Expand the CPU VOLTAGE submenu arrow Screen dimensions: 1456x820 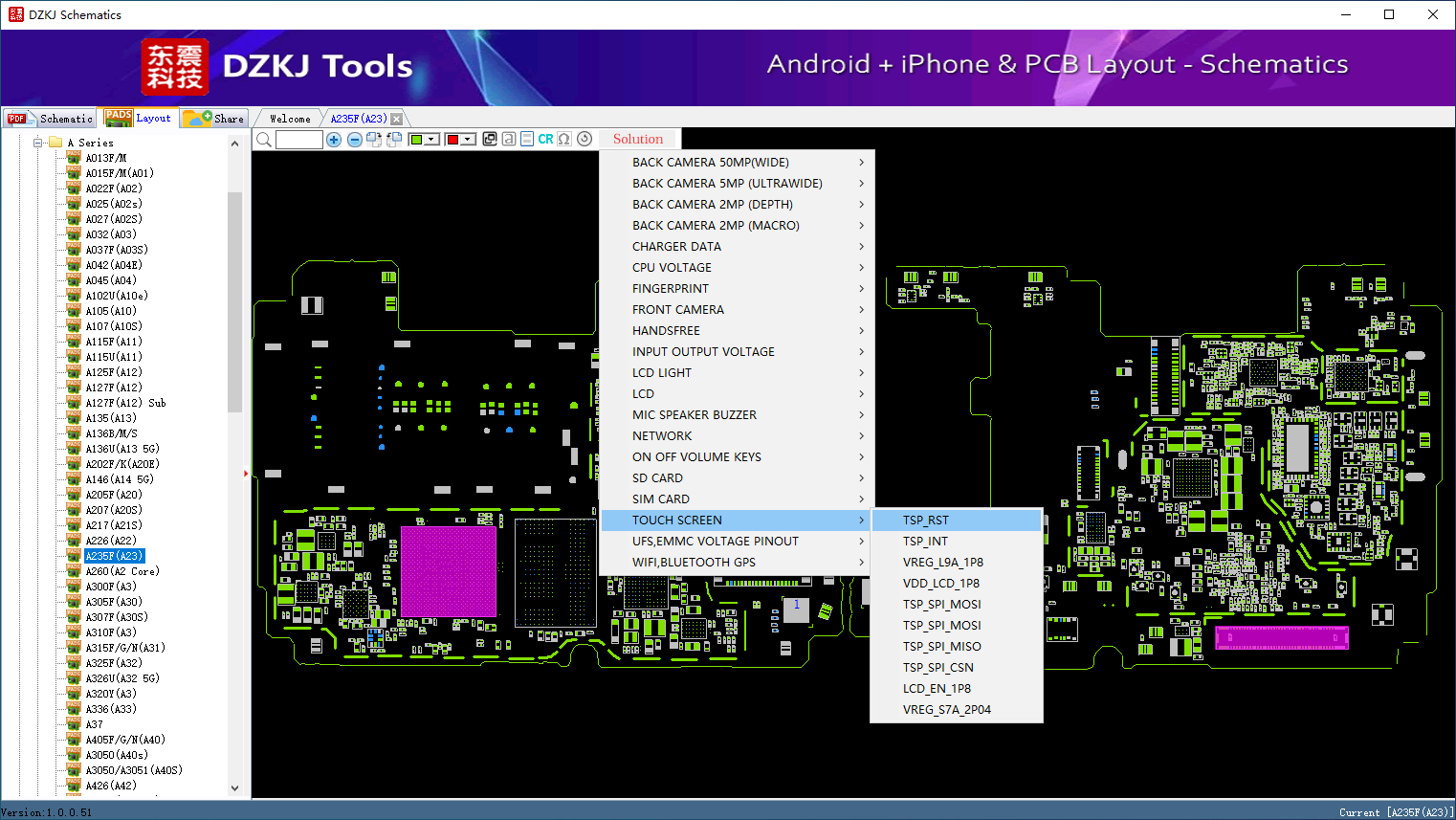click(861, 268)
